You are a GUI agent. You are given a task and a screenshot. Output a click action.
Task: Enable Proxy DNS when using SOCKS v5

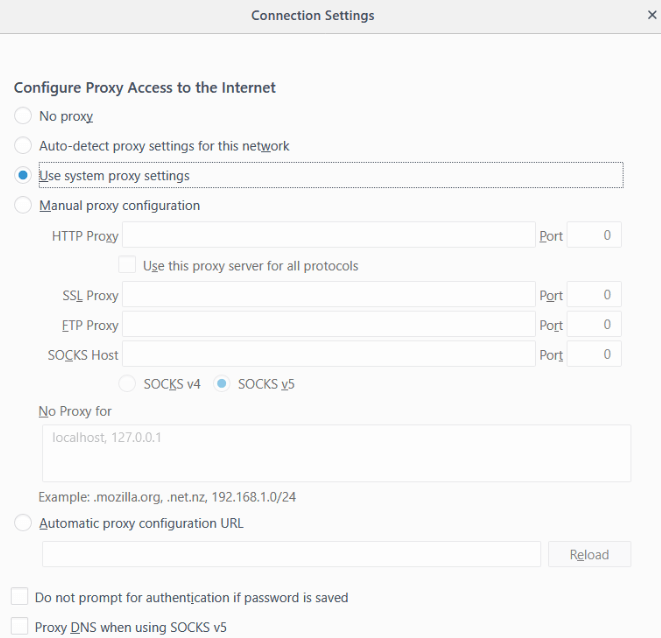(19, 628)
